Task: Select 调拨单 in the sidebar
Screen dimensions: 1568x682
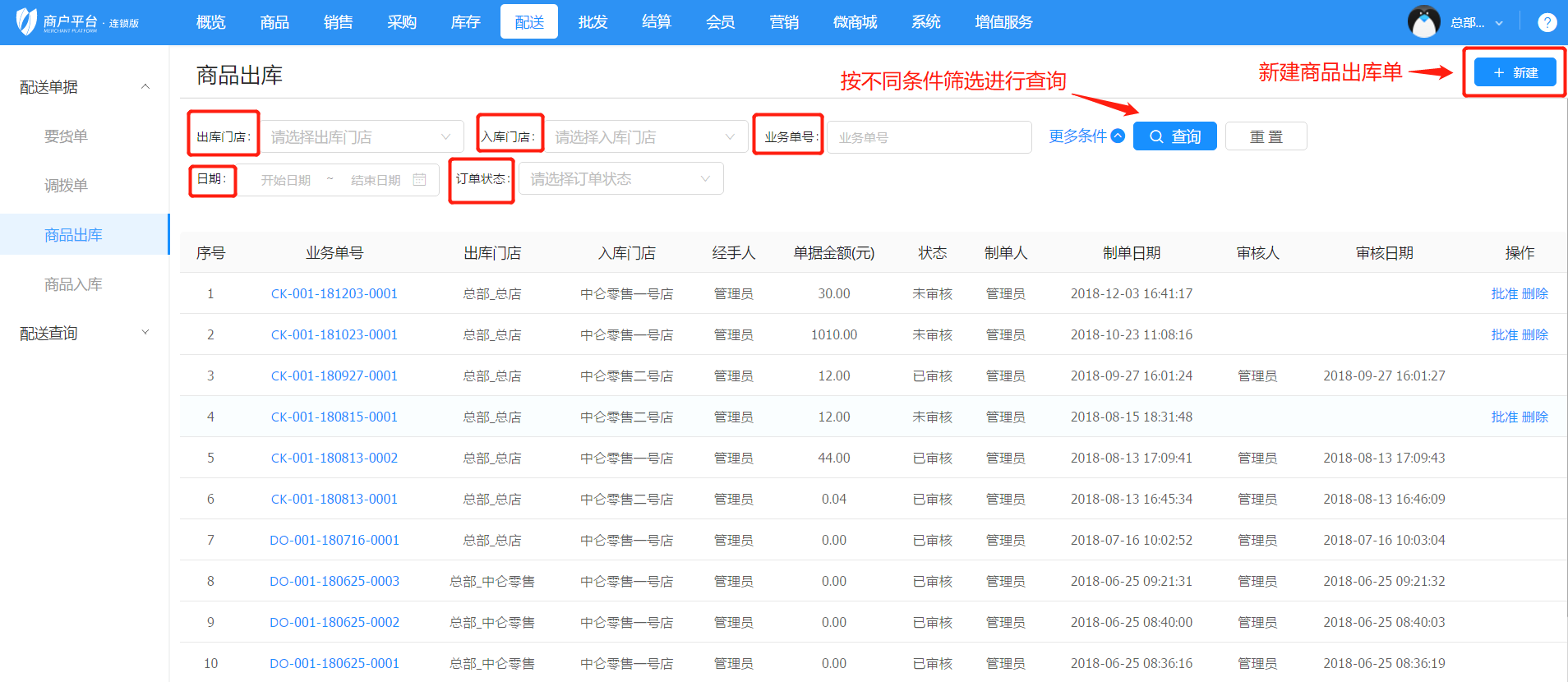Action: (66, 186)
